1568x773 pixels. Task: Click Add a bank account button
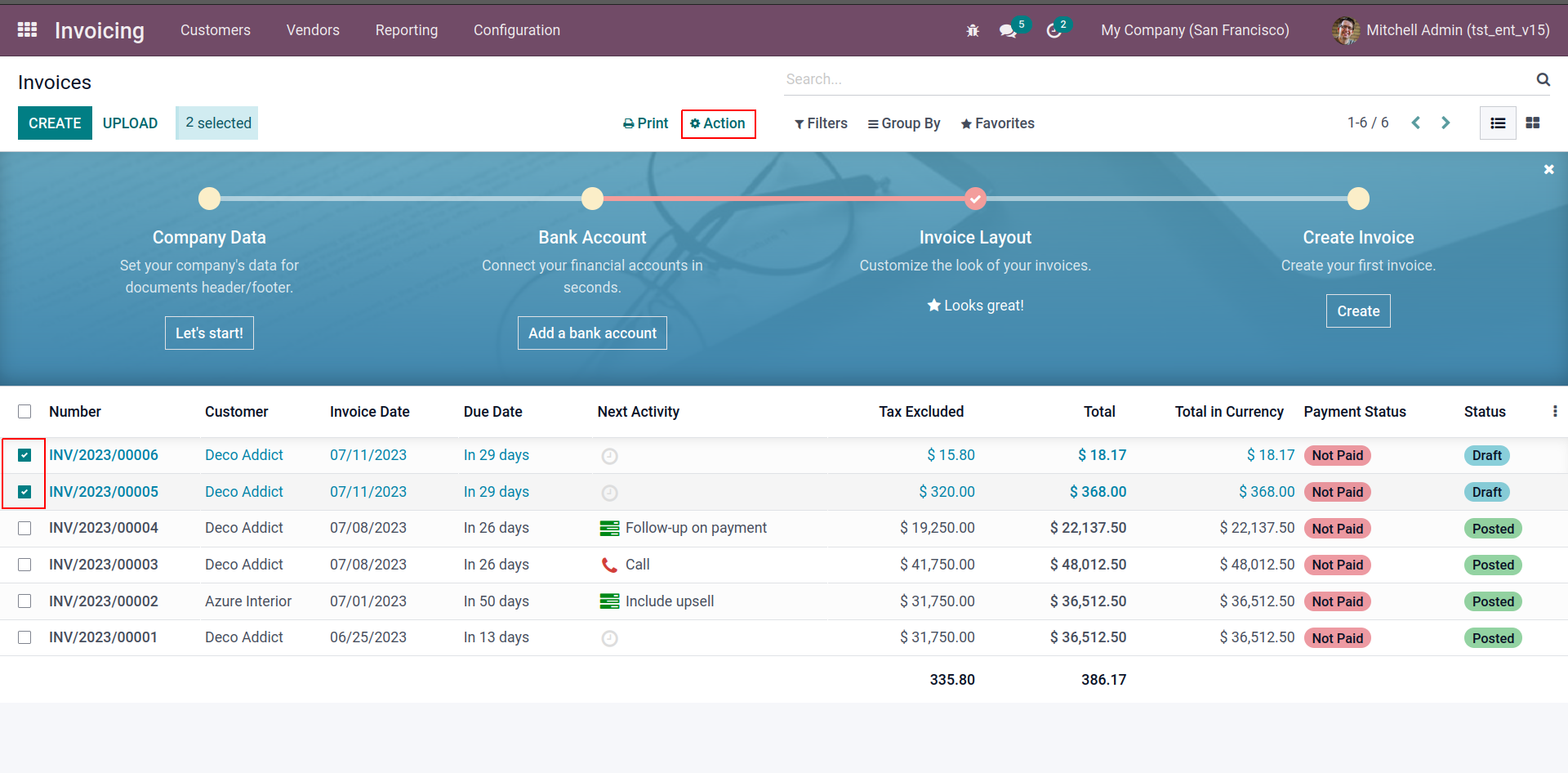tap(592, 333)
